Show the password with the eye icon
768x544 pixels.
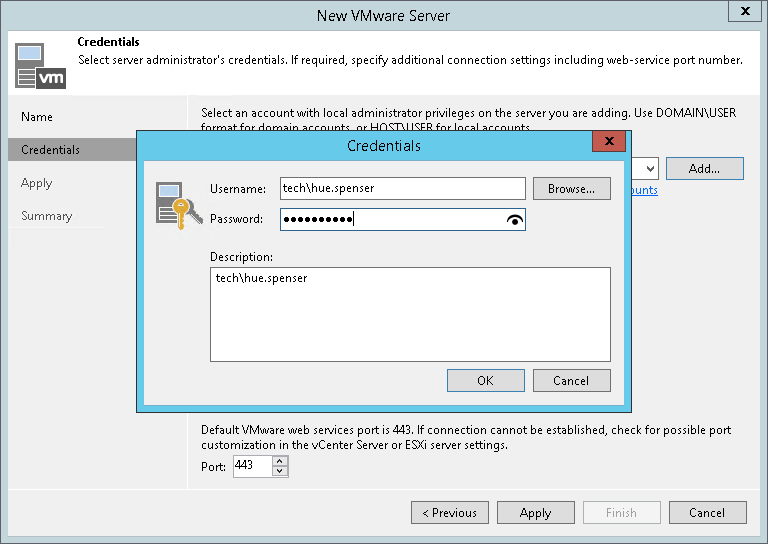point(514,220)
